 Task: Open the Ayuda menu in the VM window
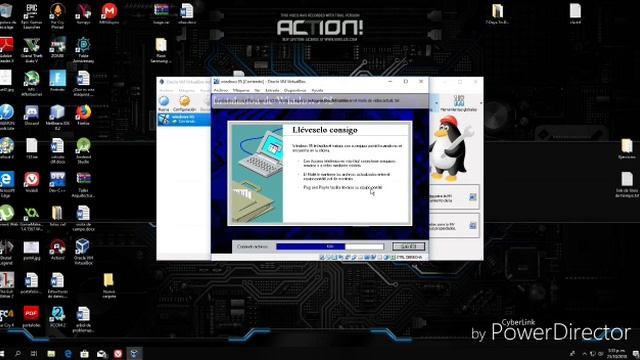[317, 90]
